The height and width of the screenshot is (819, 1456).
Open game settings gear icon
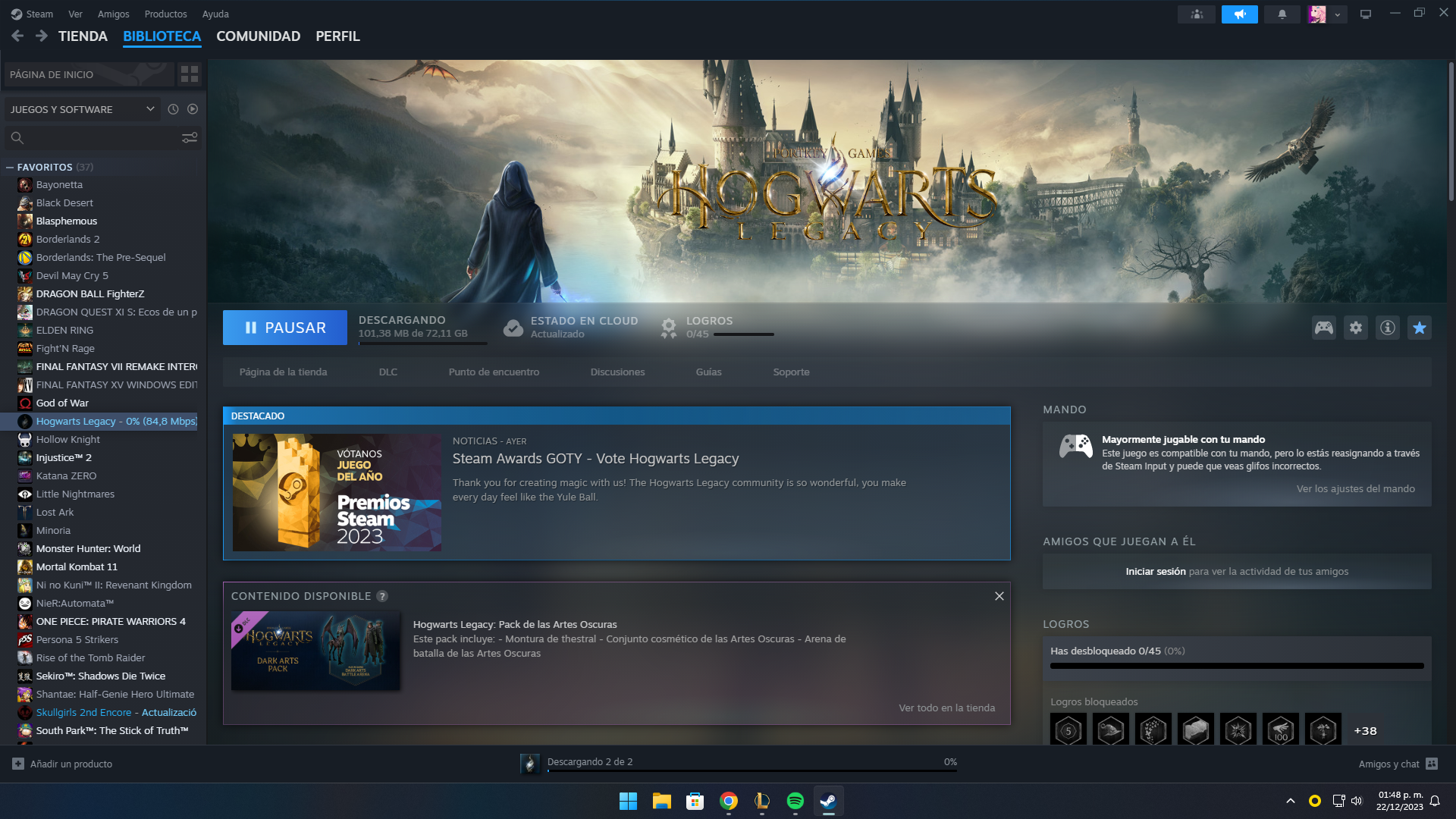(1356, 328)
